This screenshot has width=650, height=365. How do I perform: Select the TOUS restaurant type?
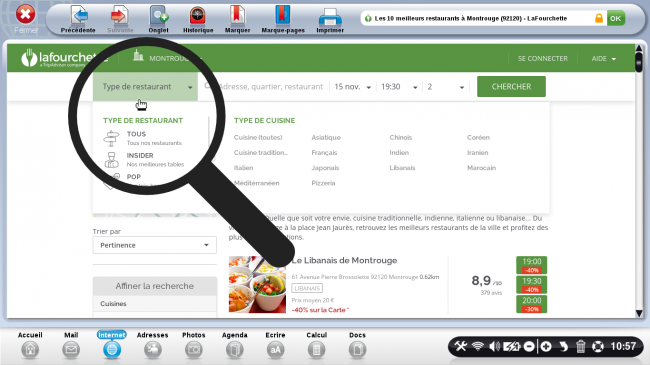[x=143, y=138]
